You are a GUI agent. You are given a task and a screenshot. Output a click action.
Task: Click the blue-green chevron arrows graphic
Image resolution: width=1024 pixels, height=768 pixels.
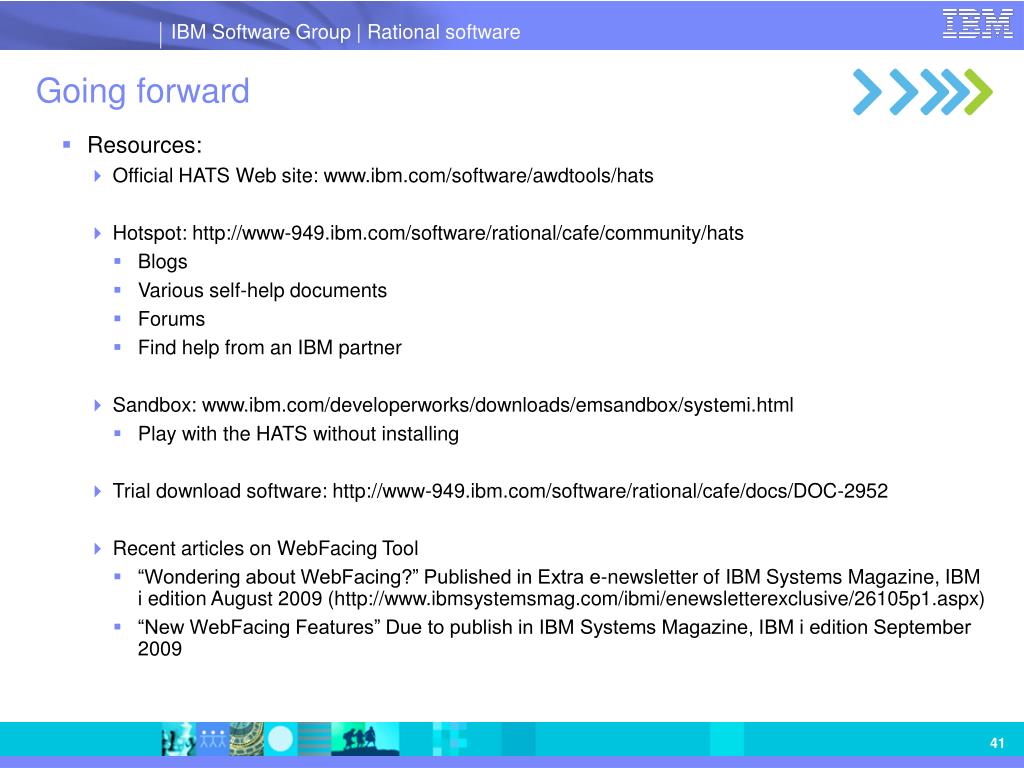pyautogui.click(x=922, y=92)
